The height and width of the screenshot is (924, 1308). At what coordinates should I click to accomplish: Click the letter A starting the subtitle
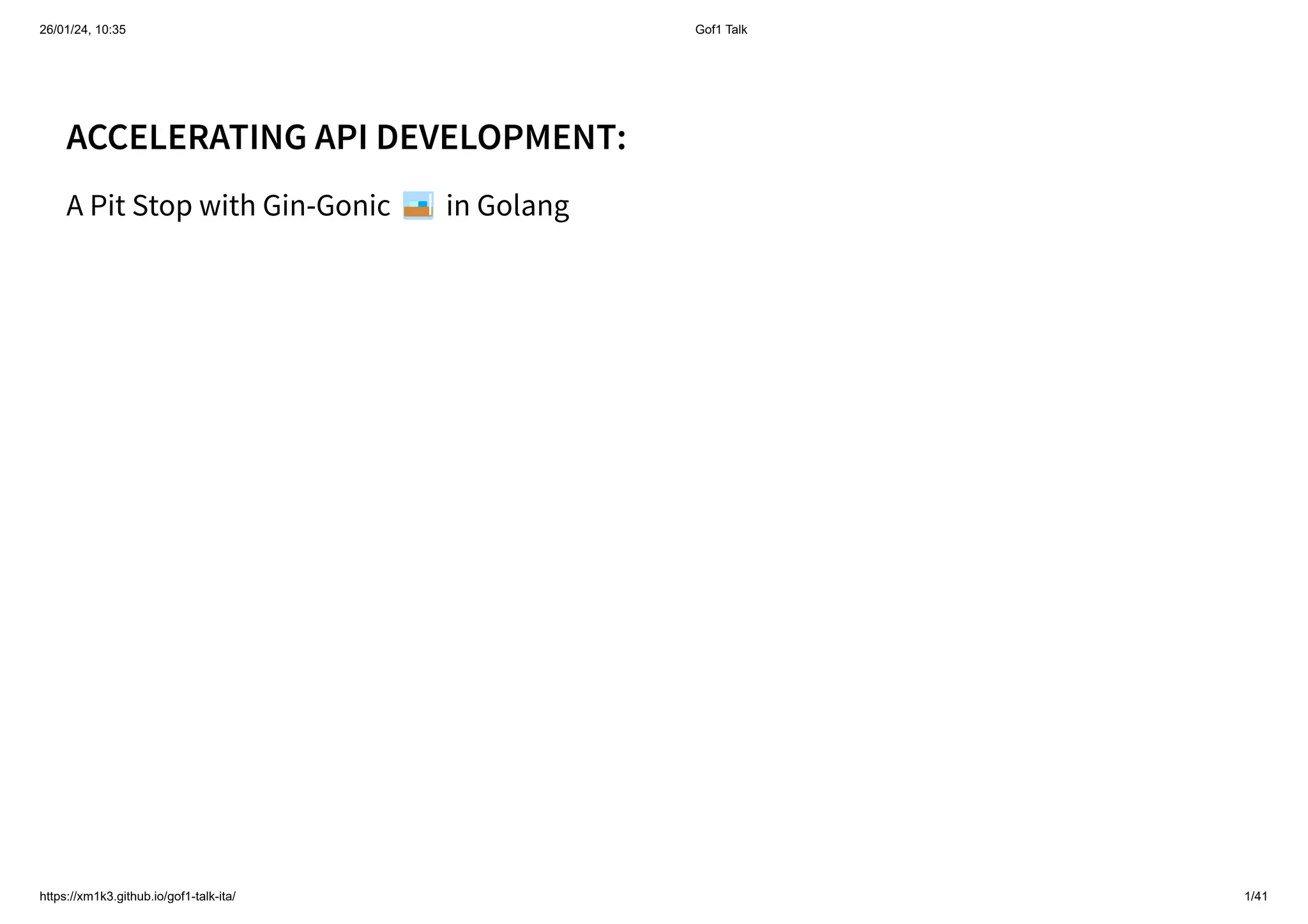pos(75,206)
